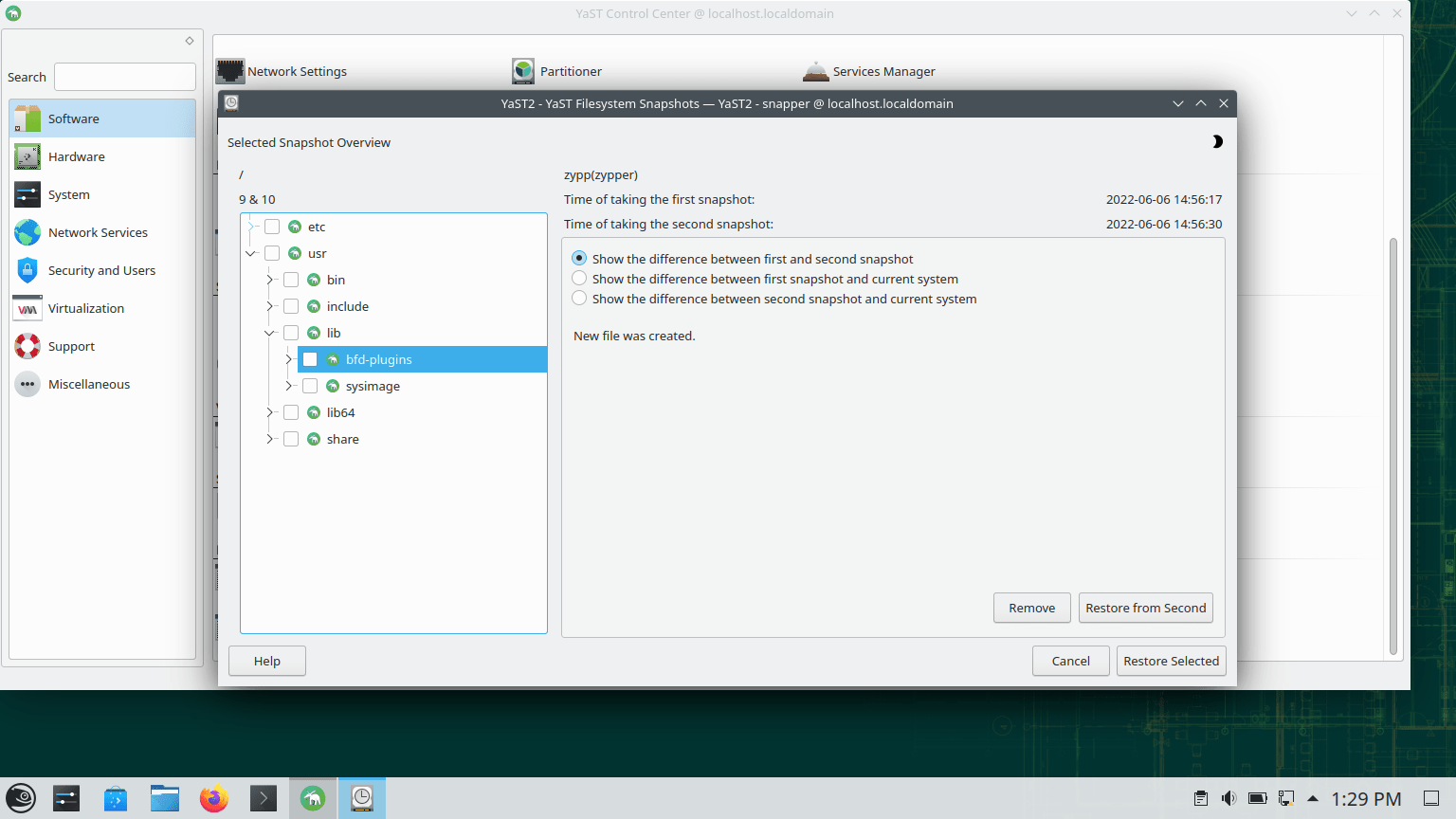Click the System category icon

click(27, 194)
